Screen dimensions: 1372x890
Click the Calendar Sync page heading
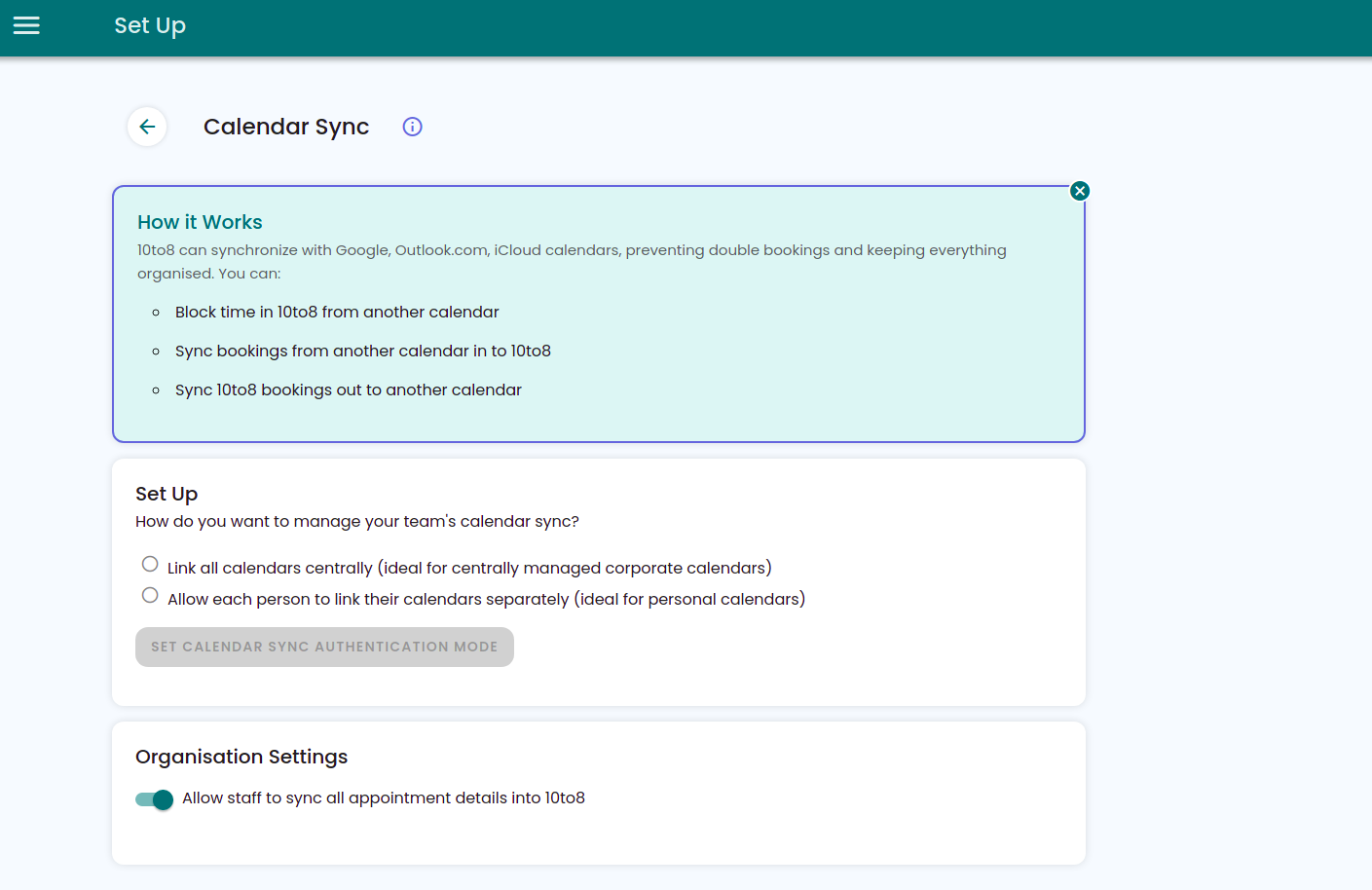(286, 127)
